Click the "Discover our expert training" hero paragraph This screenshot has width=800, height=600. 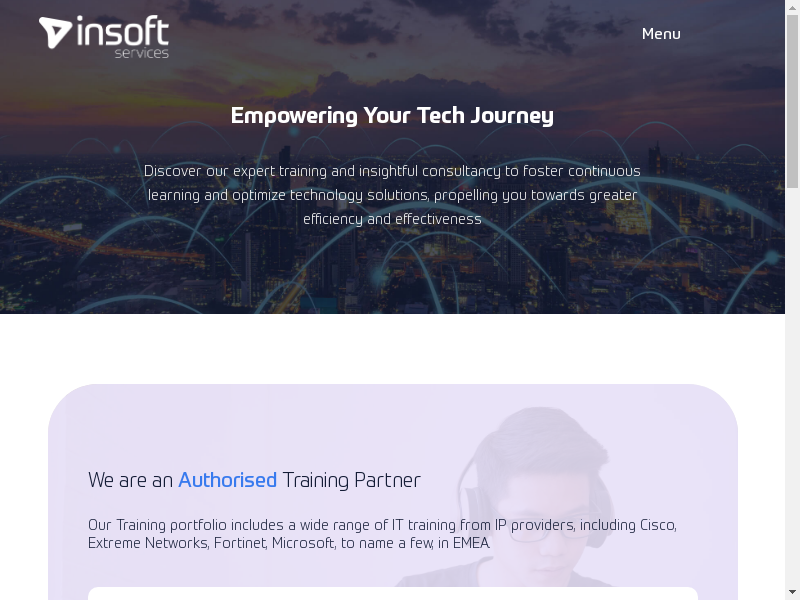click(392, 195)
